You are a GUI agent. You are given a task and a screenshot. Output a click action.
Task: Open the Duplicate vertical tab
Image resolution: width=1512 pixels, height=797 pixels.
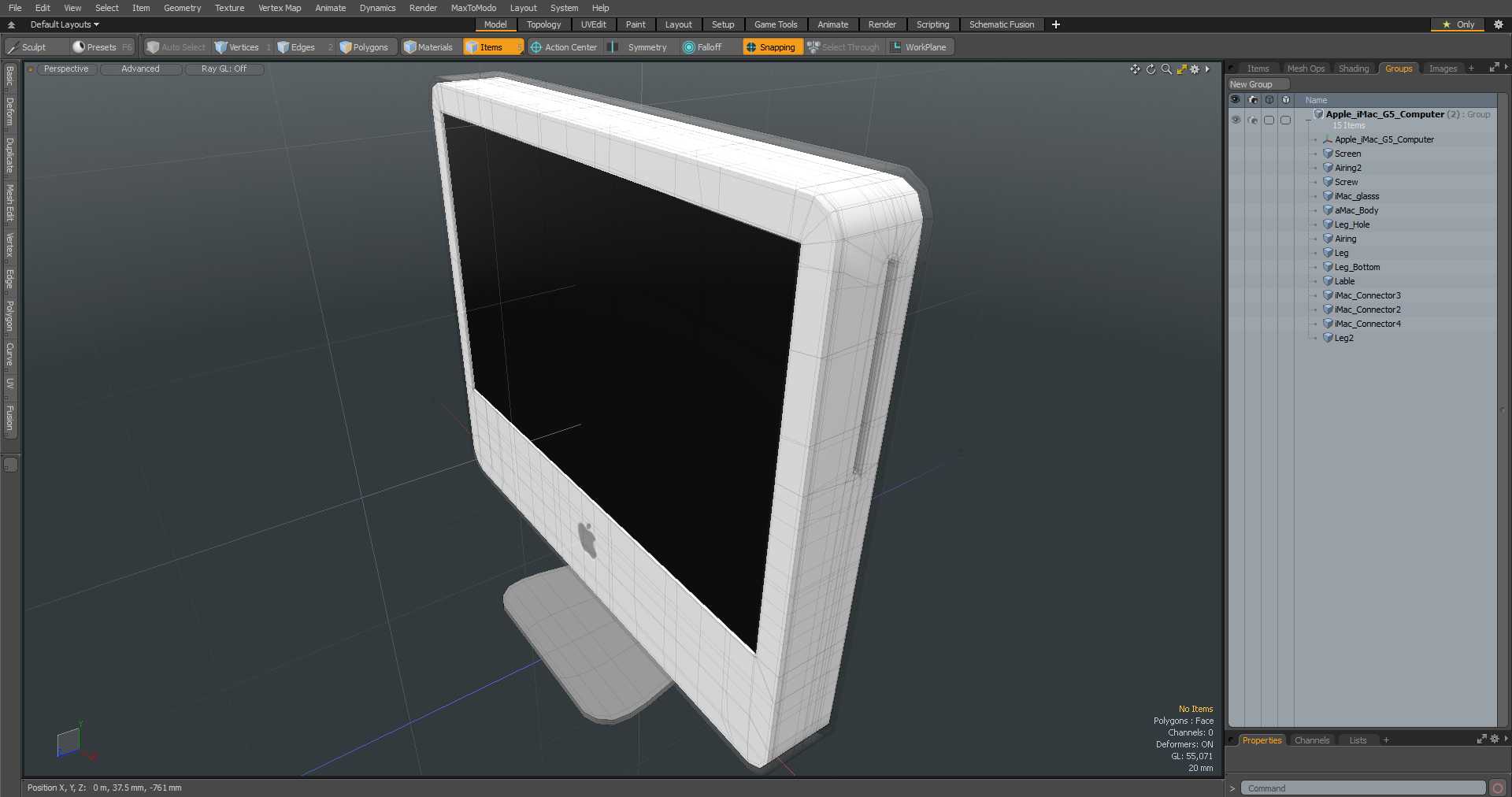[x=9, y=156]
